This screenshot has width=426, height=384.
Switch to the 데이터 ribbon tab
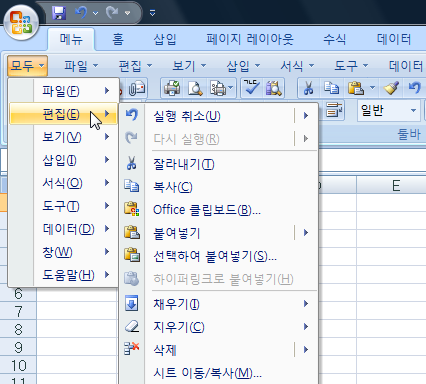pyautogui.click(x=394, y=39)
